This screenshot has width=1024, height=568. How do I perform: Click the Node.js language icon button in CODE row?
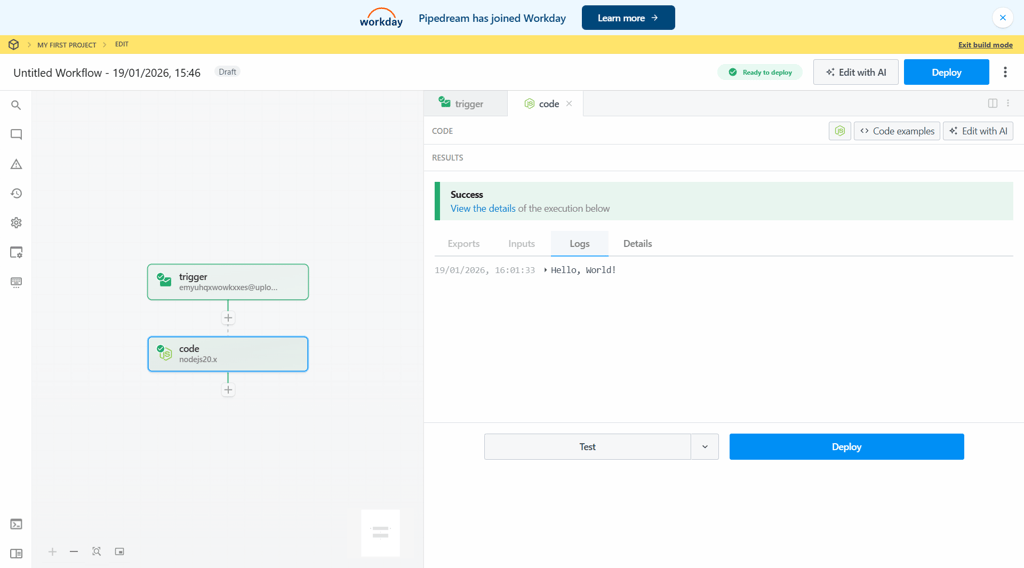point(840,131)
